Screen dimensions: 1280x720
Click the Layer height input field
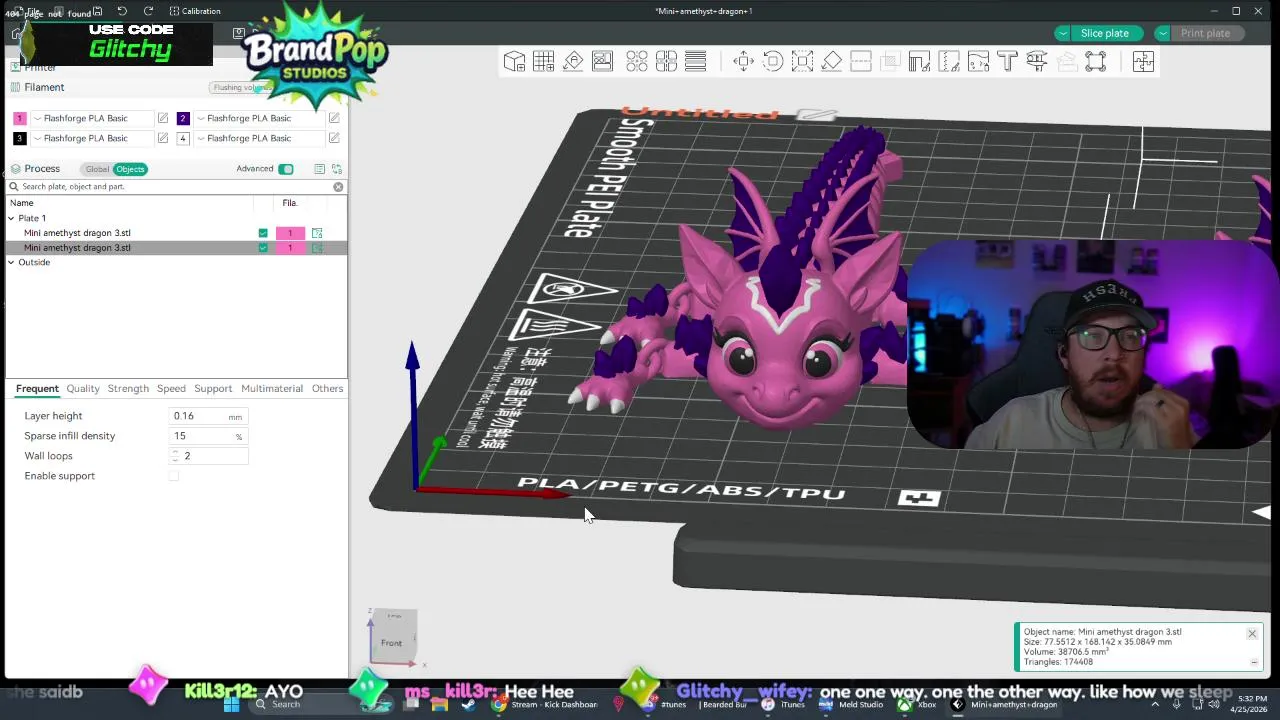208,416
